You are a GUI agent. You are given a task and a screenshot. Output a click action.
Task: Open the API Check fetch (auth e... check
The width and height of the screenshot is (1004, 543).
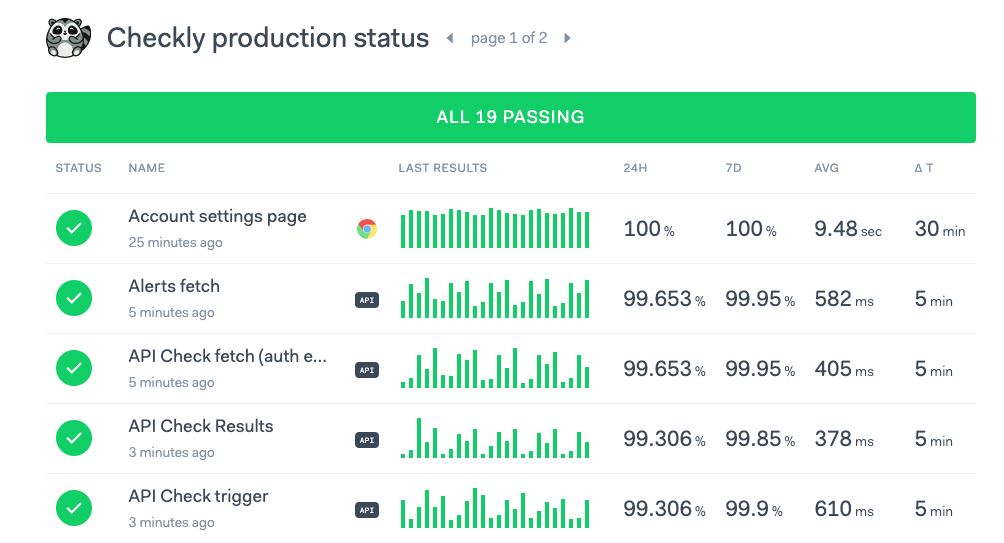click(228, 357)
